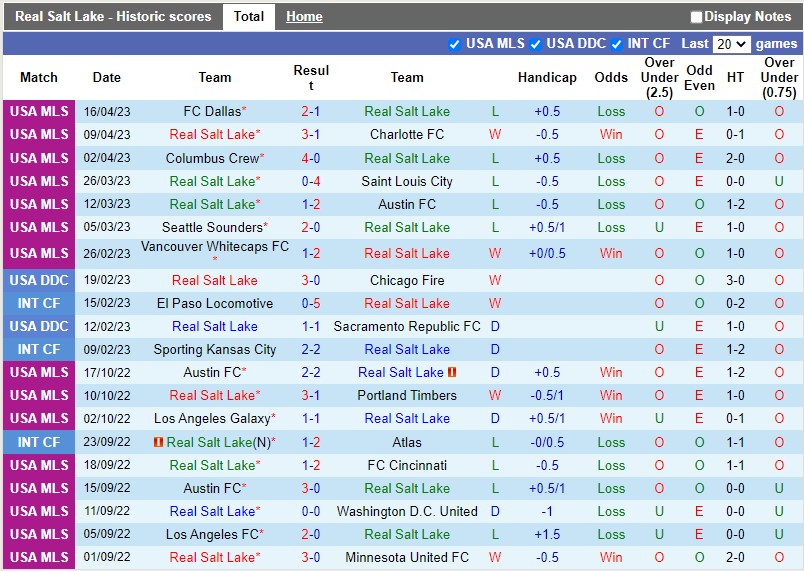This screenshot has height=571, width=804.
Task: Toggle the Display Notes checkbox
Action: coord(697,17)
